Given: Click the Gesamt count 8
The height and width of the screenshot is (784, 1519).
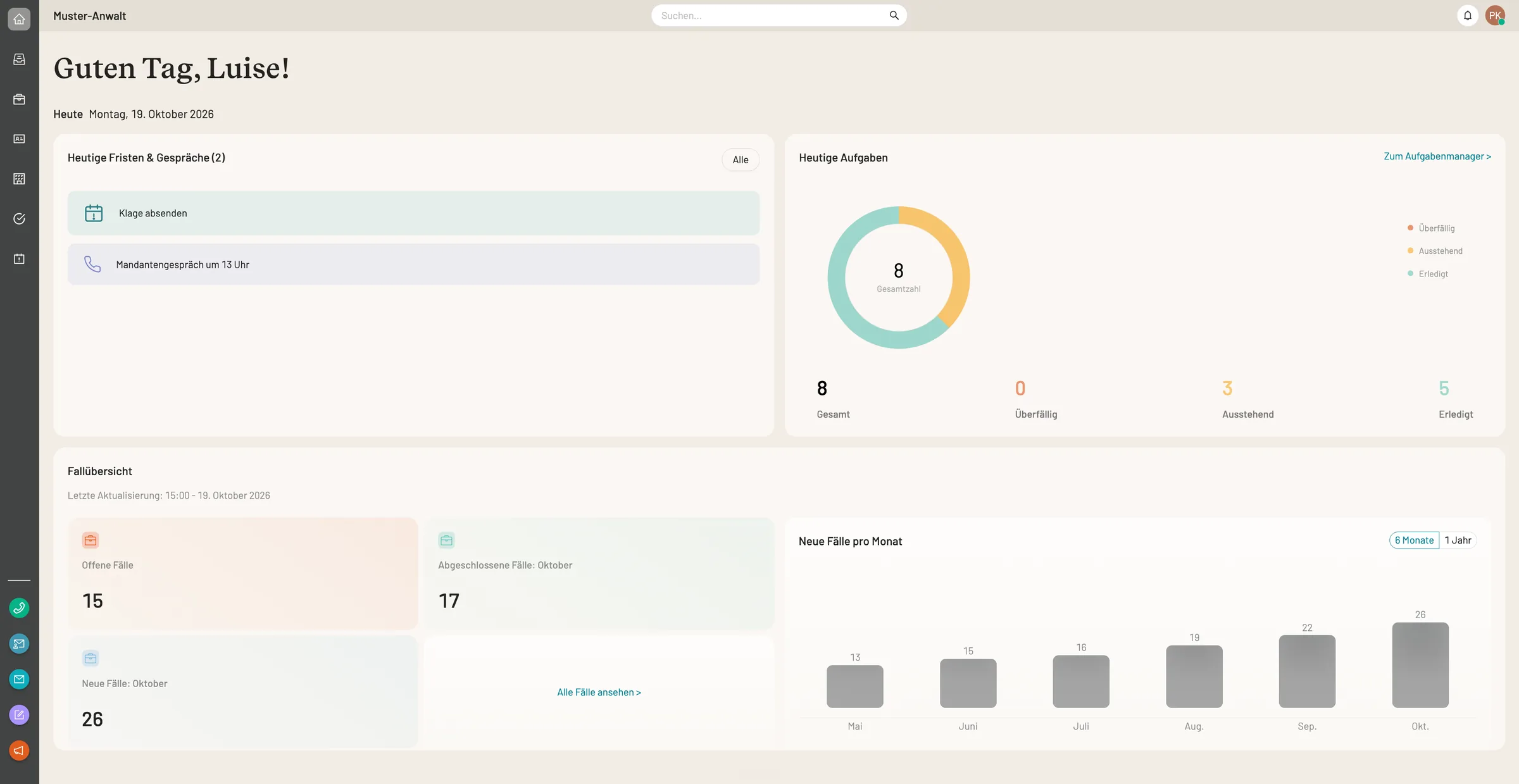Looking at the screenshot, I should click(822, 388).
